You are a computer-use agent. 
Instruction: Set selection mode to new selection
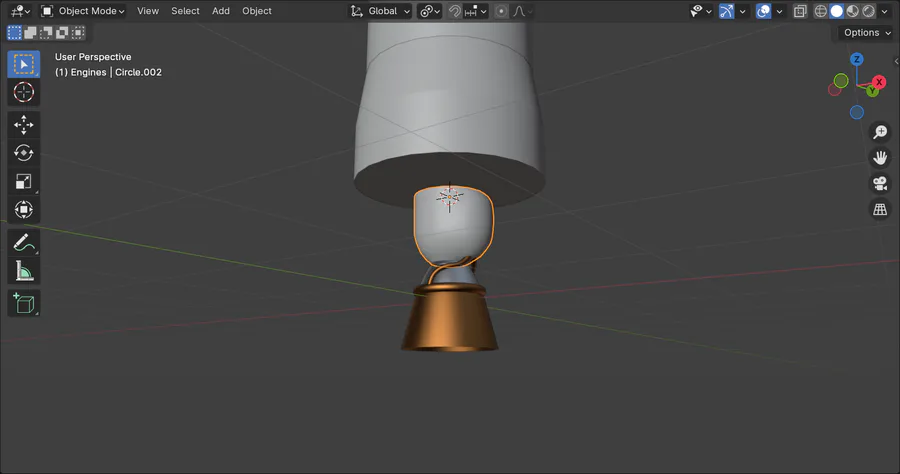pyautogui.click(x=14, y=33)
